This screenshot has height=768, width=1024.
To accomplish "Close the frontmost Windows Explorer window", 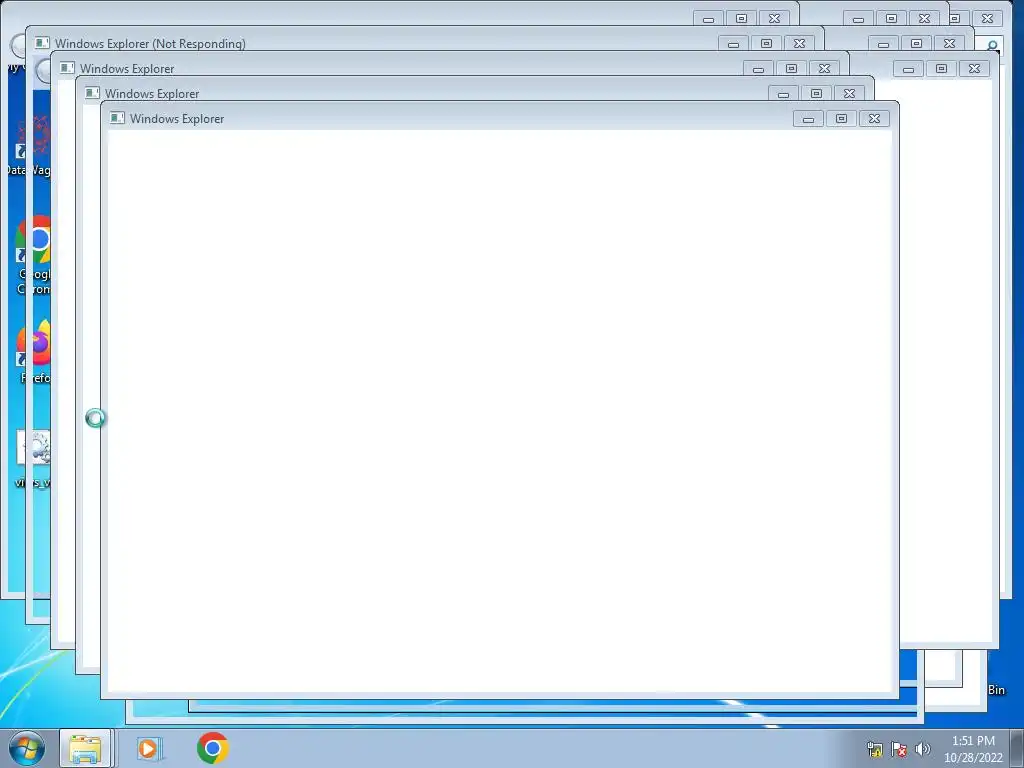I will tap(874, 119).
